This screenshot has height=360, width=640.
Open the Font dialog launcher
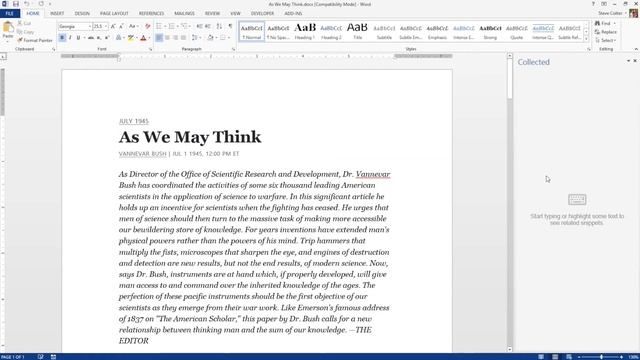point(151,49)
